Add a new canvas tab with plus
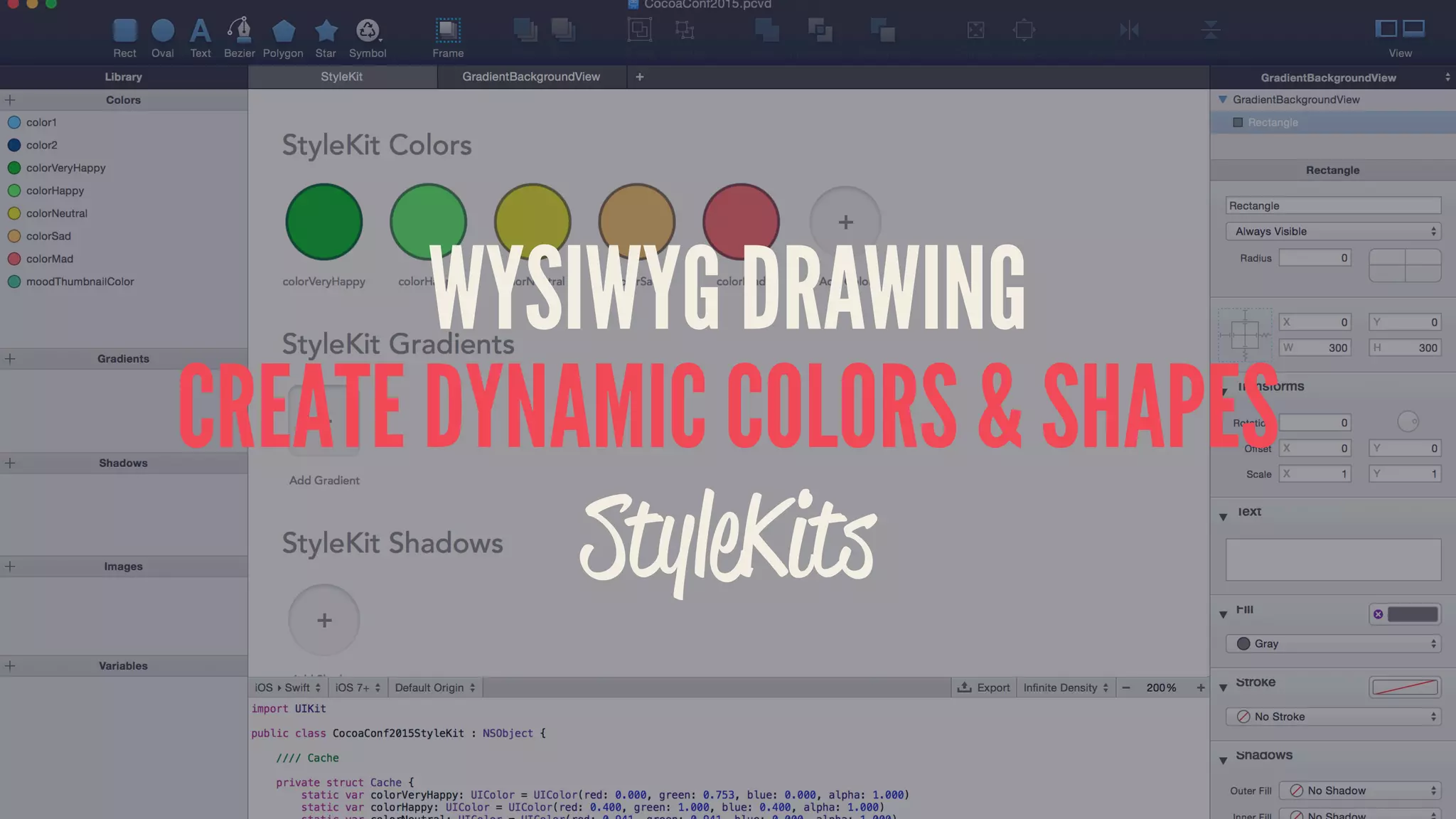The height and width of the screenshot is (819, 1456). [640, 77]
